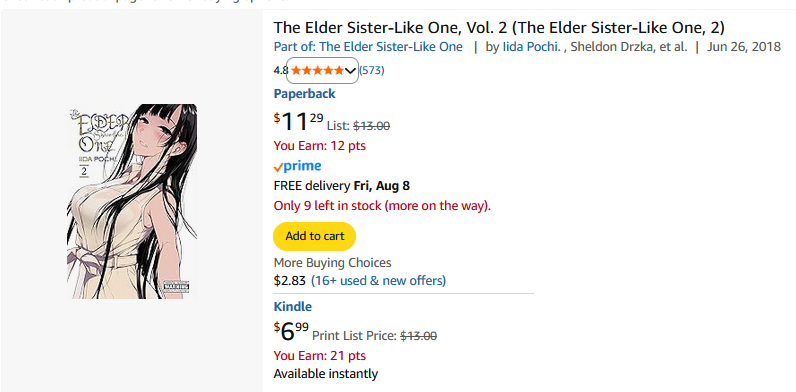Click the struck-through List $13.00 price
Viewport: 796px width, 392px height.
point(372,125)
